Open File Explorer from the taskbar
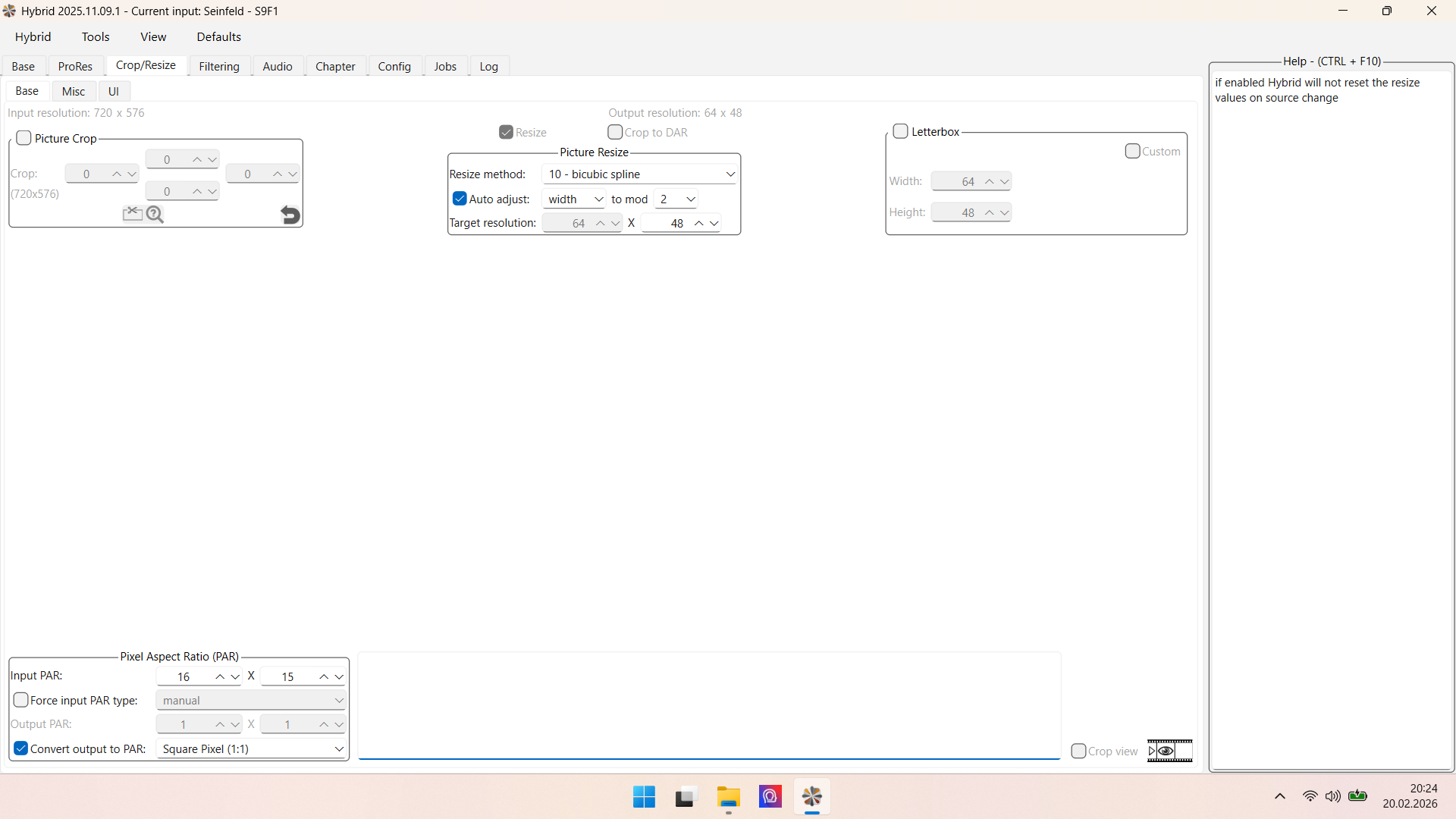1456x819 pixels. coord(728,797)
